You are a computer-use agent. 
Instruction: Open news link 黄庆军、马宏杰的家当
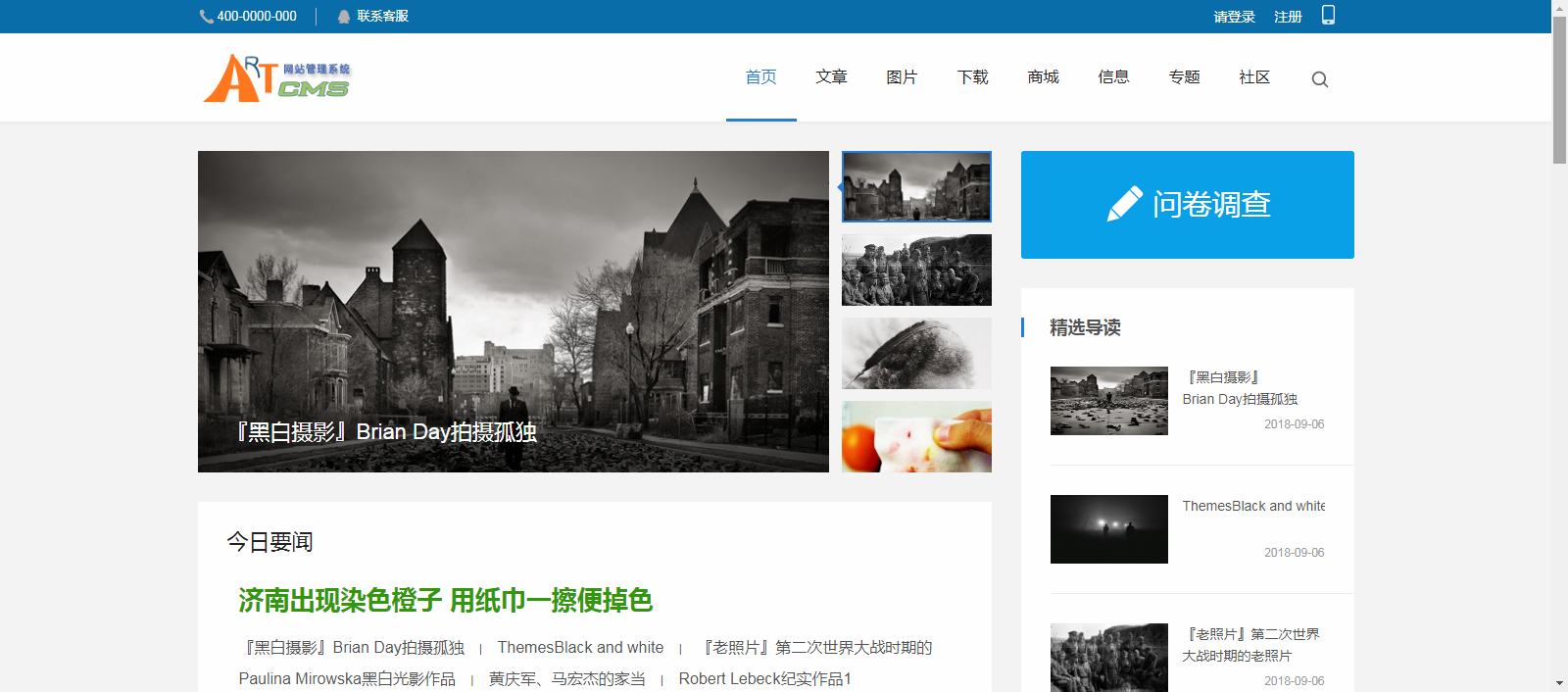567,679
